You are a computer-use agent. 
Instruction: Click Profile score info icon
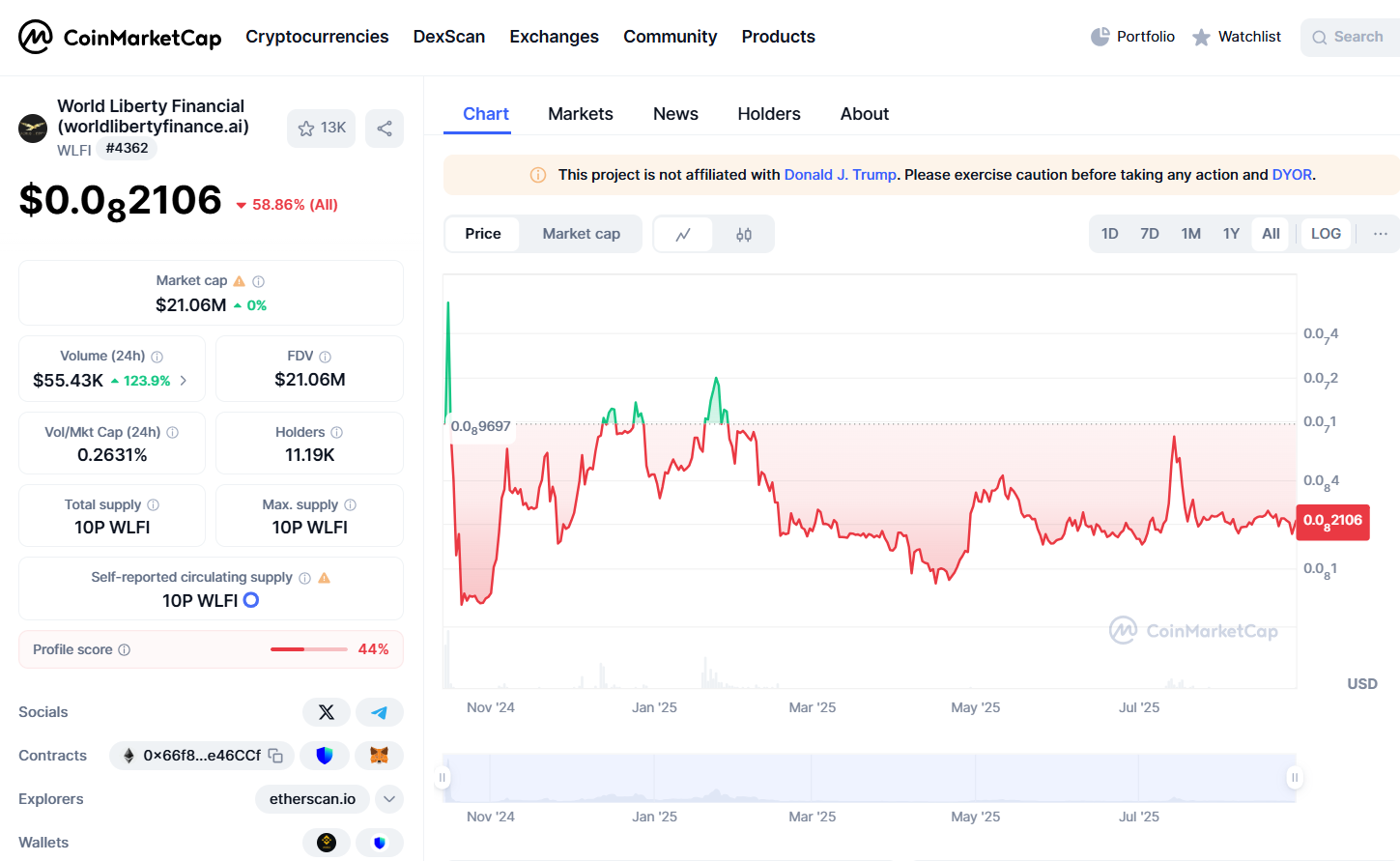(x=124, y=649)
